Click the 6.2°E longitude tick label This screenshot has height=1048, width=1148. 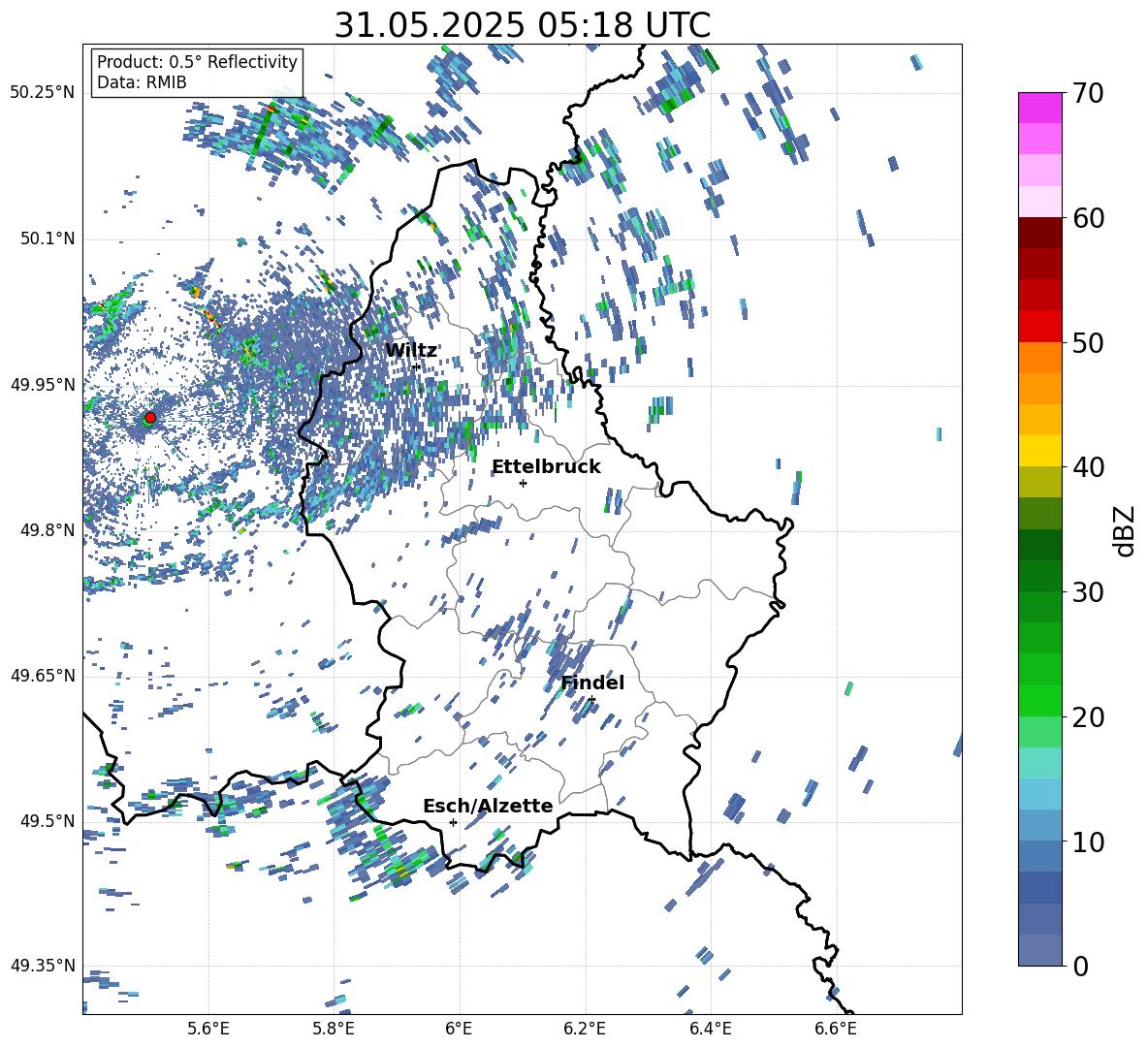point(585,1029)
